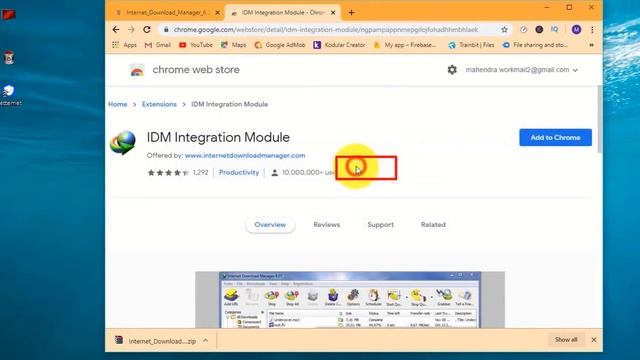Viewport: 640px width, 360px height.
Task: Open the Apps bookmark shortcut
Action: tap(124, 45)
